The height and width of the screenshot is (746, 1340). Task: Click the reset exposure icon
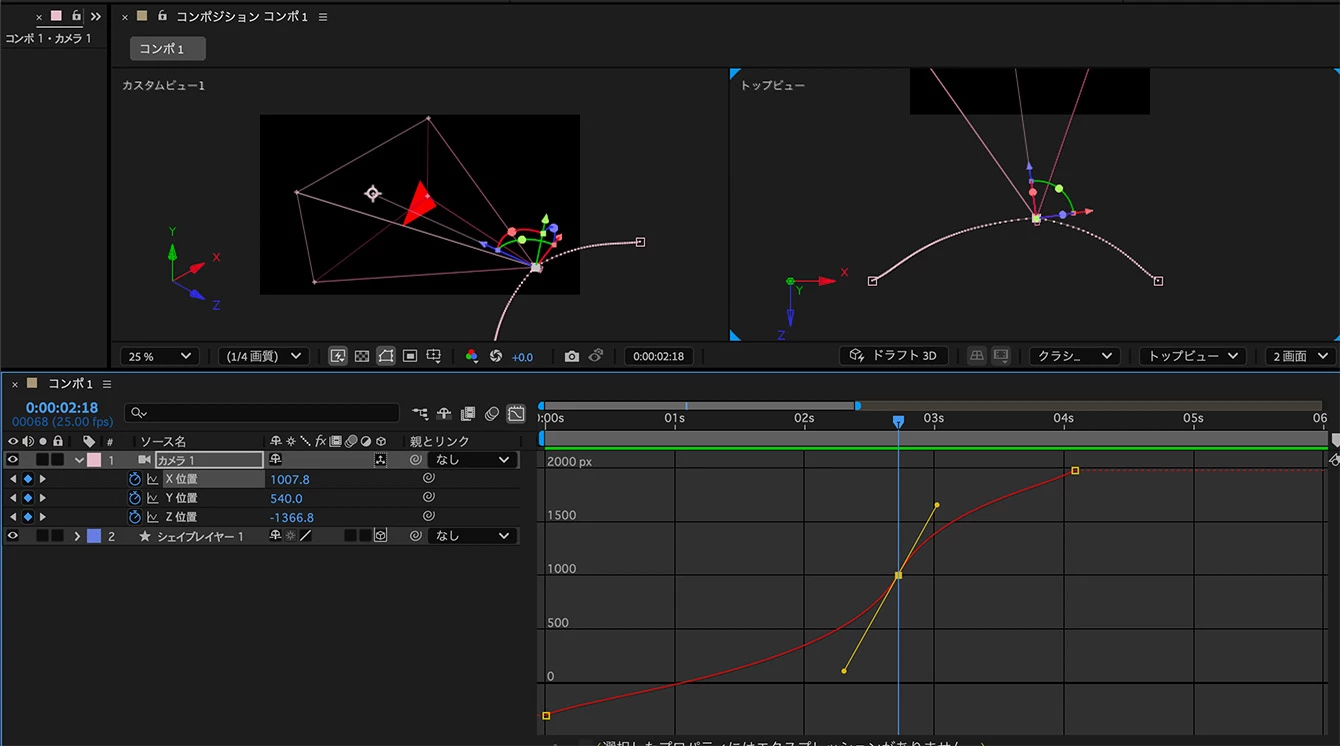click(x=496, y=356)
